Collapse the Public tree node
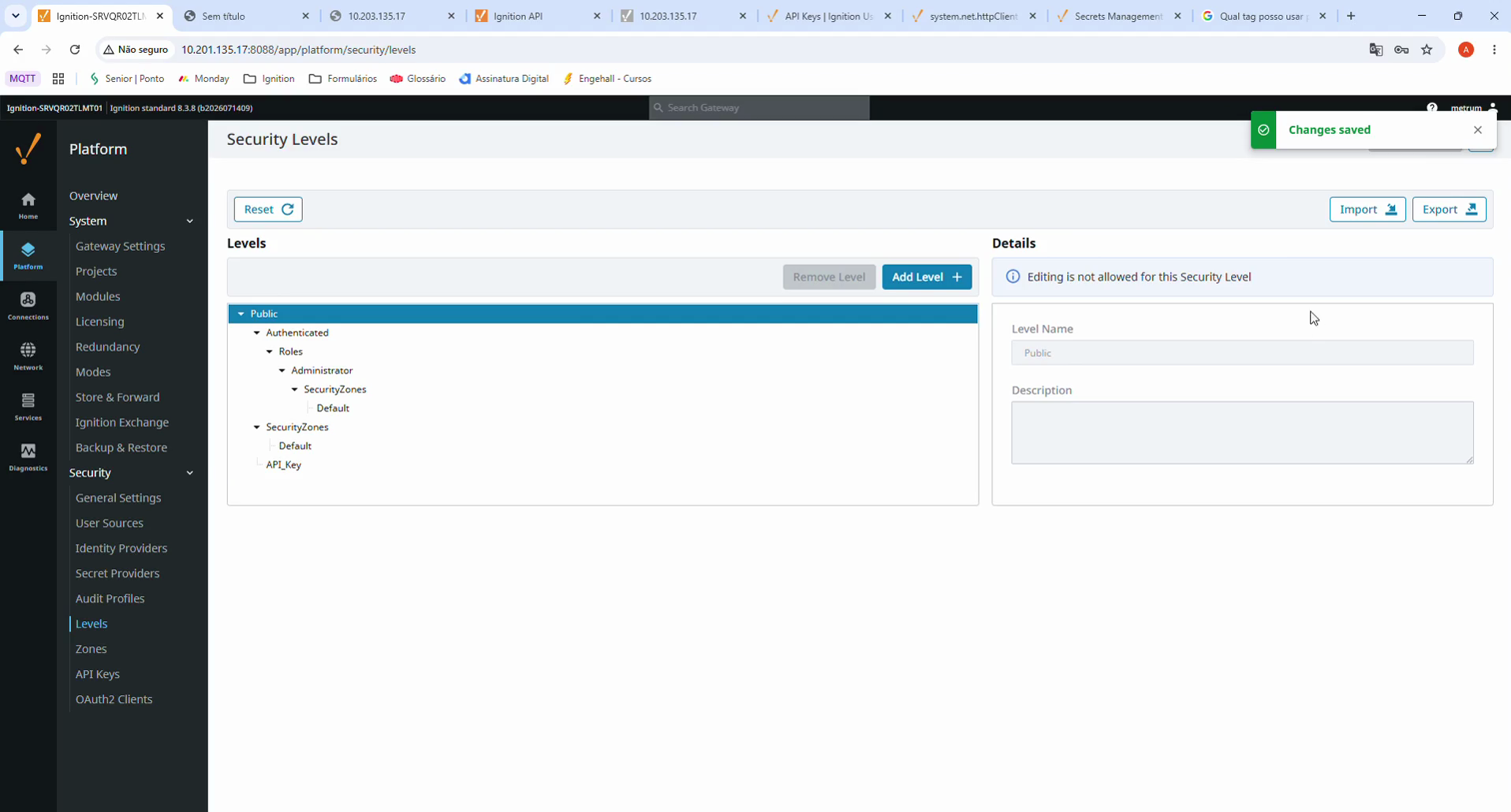 (241, 314)
